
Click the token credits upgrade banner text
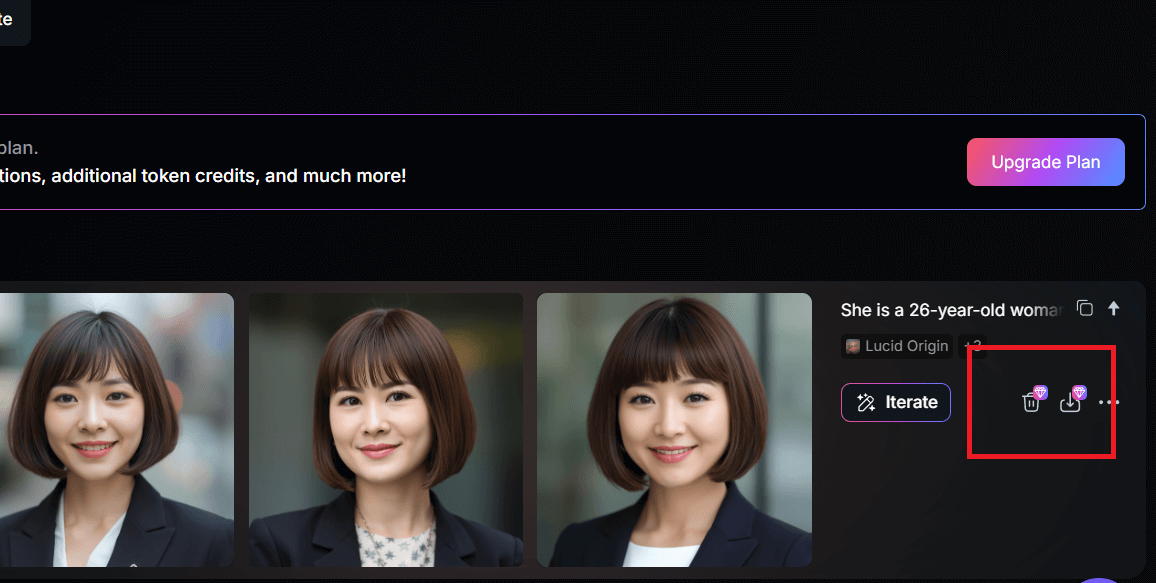point(203,176)
